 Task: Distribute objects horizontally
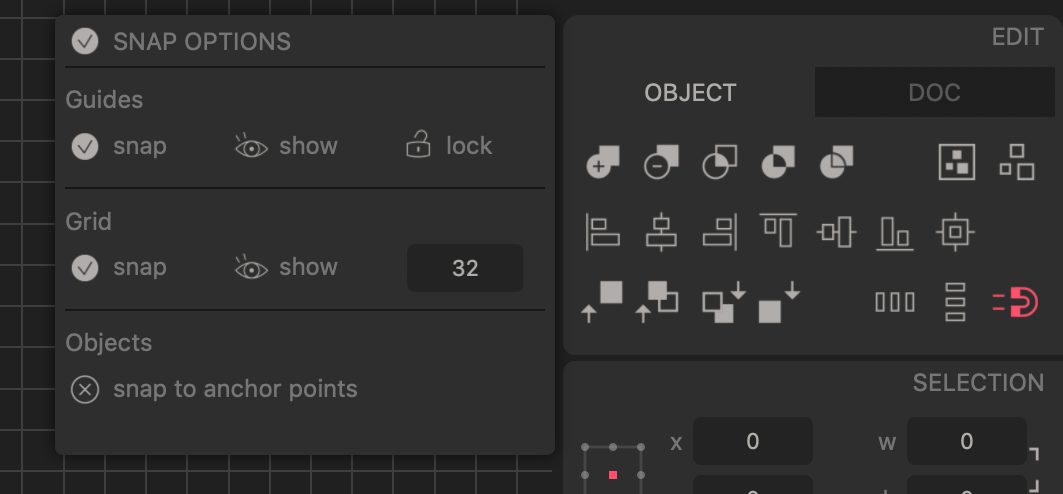895,301
